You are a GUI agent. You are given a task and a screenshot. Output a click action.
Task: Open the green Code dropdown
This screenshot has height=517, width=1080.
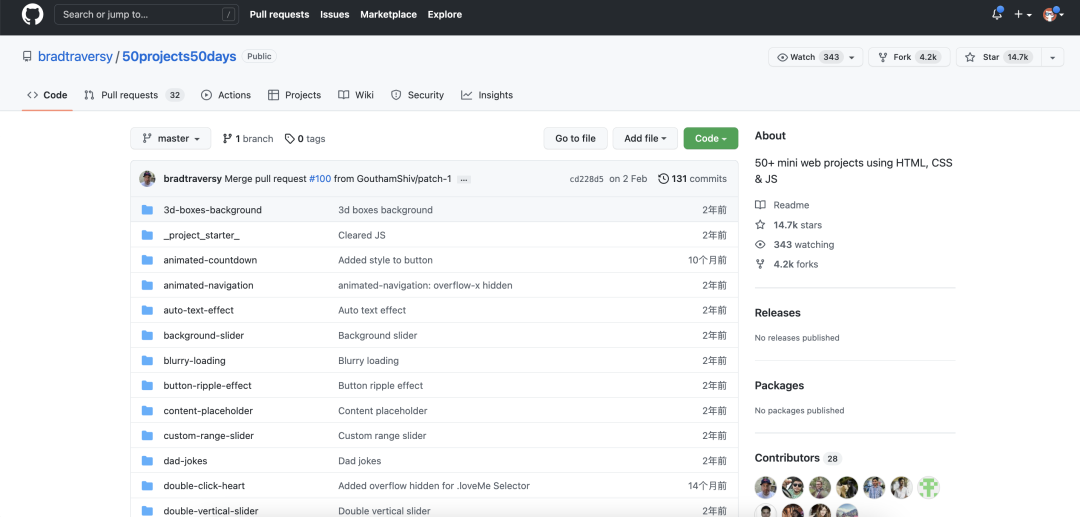click(711, 138)
